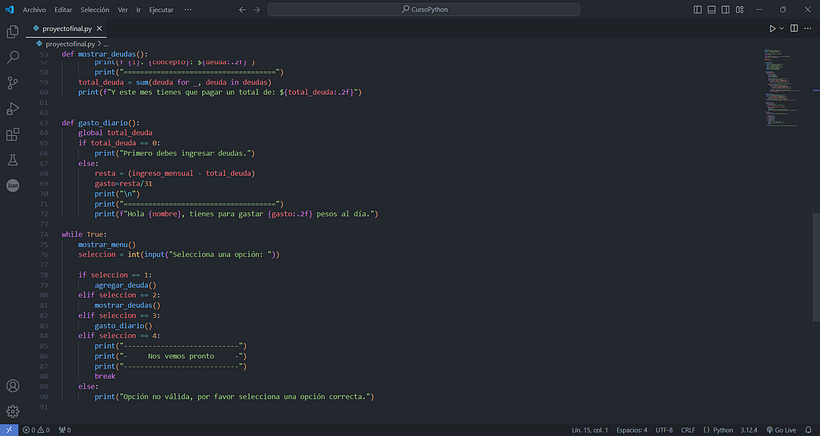Go forward with the right arrow
The height and width of the screenshot is (436, 820).
pos(256,9)
